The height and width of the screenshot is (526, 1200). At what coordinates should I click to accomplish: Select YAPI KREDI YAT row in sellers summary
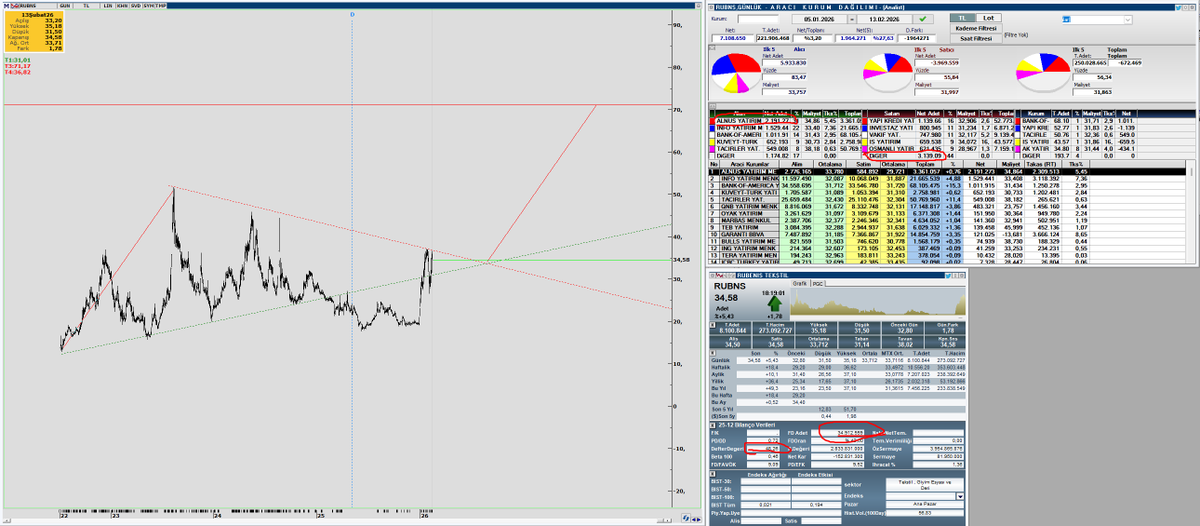940,120
